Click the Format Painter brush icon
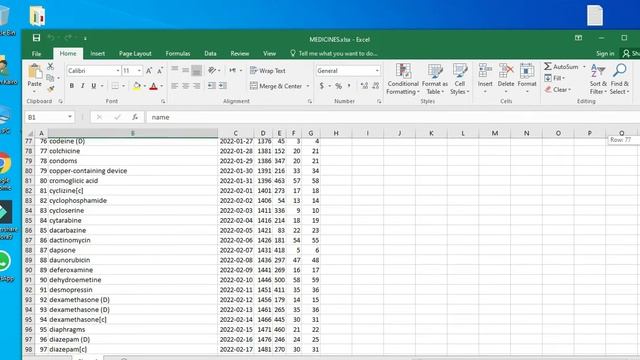The width and height of the screenshot is (640, 360). pyautogui.click(x=51, y=89)
